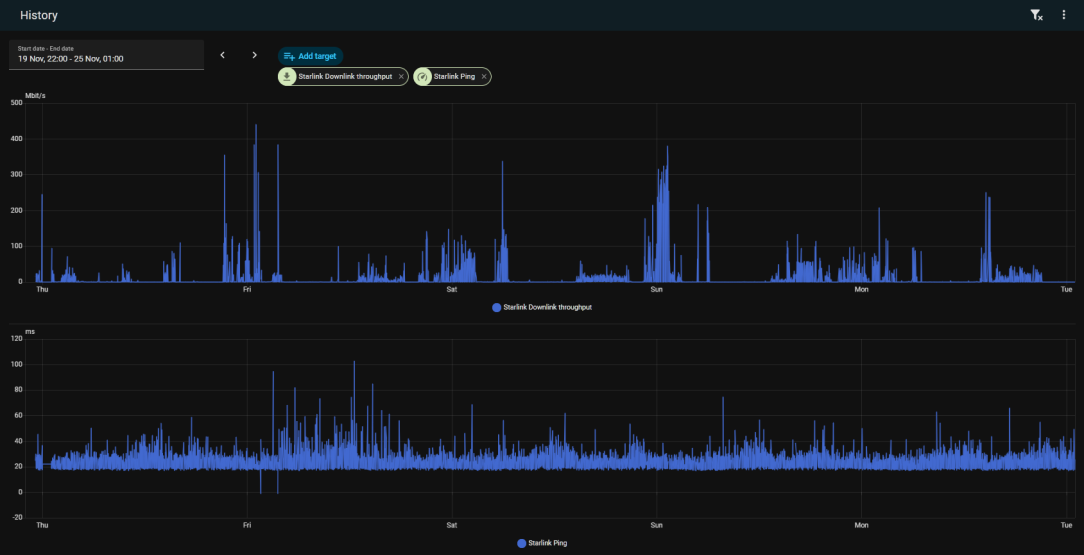This screenshot has height=555, width=1084.
Task: Click the blue legend dot for Downlink throughput
Action: 496,308
